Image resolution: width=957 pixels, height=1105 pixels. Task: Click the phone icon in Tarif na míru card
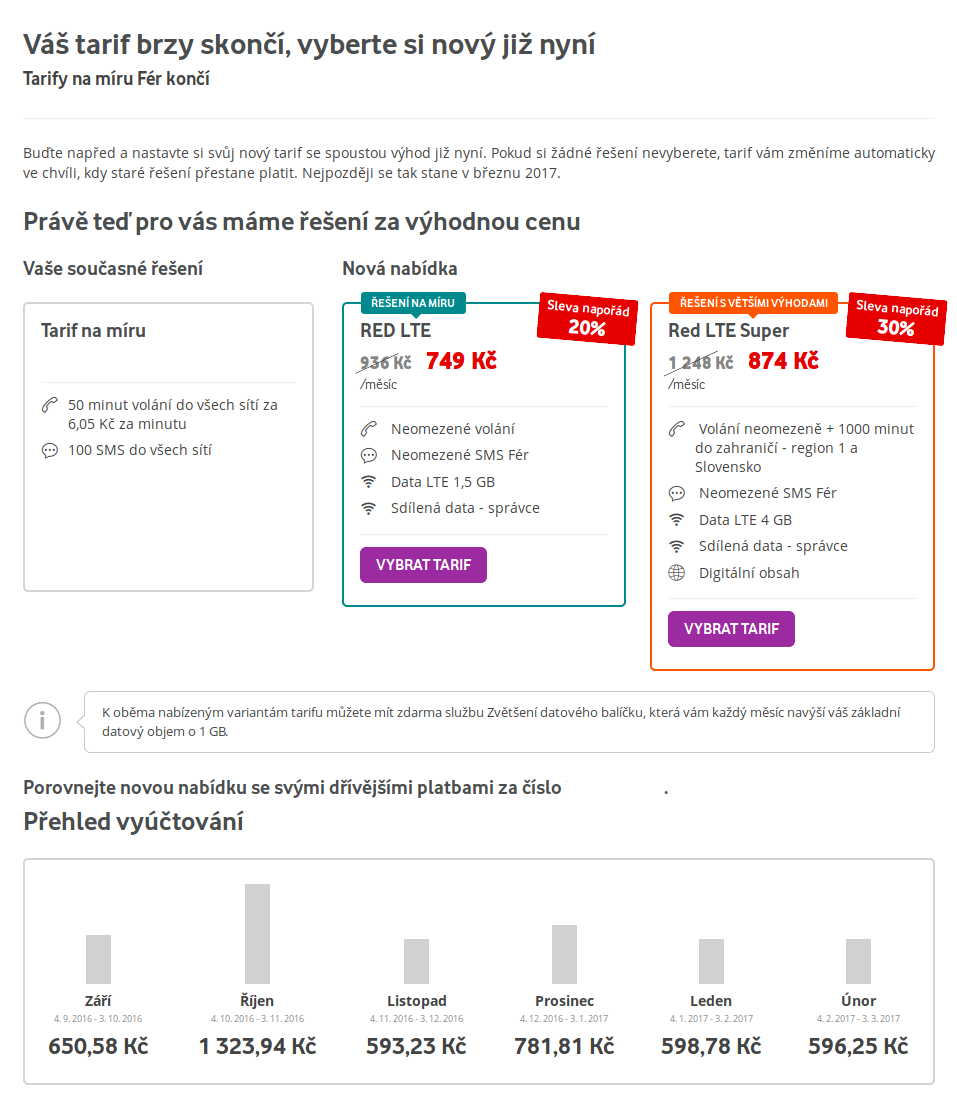49,405
